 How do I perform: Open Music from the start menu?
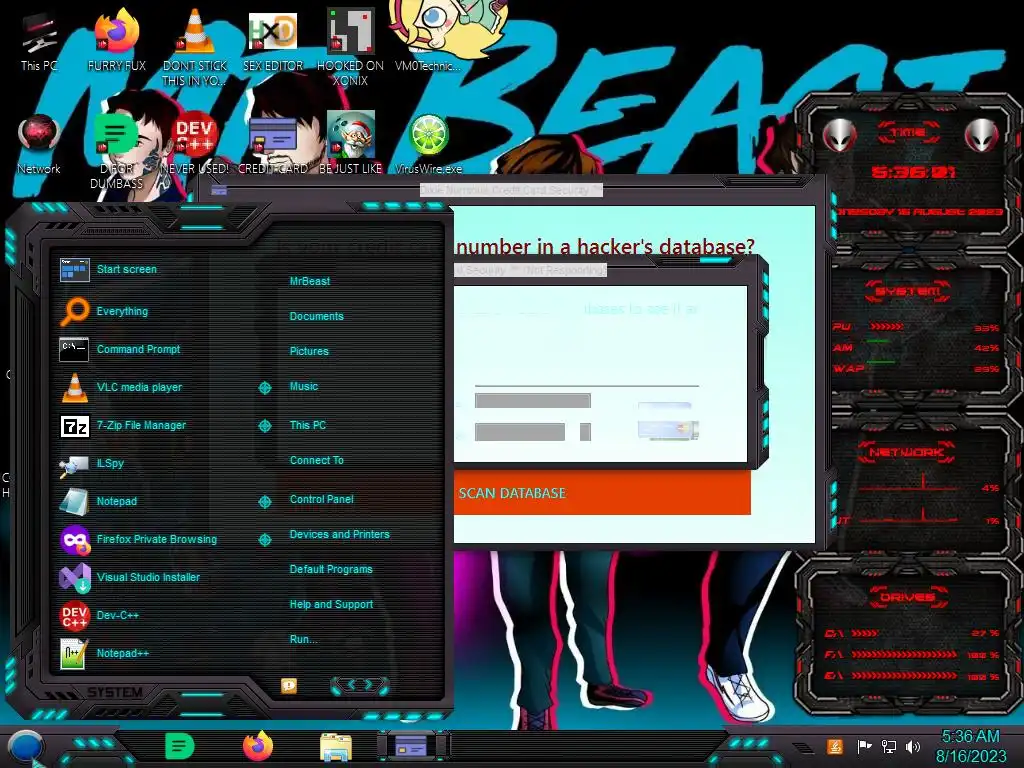pos(304,386)
